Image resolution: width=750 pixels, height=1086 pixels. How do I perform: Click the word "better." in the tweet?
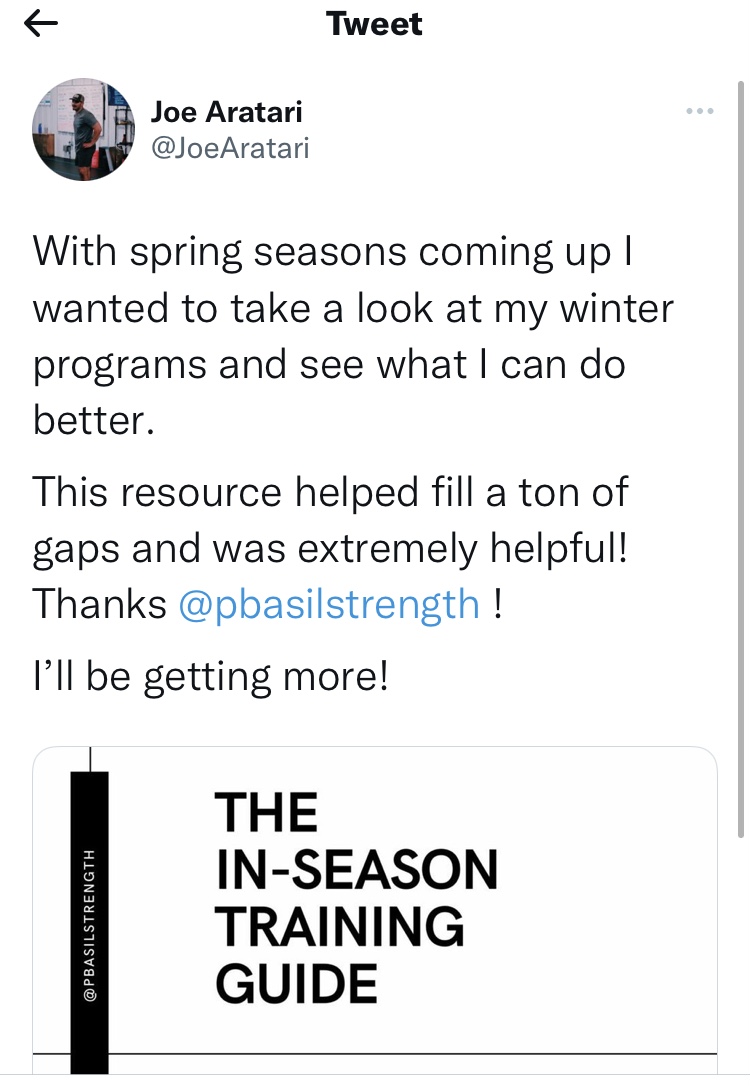[94, 422]
